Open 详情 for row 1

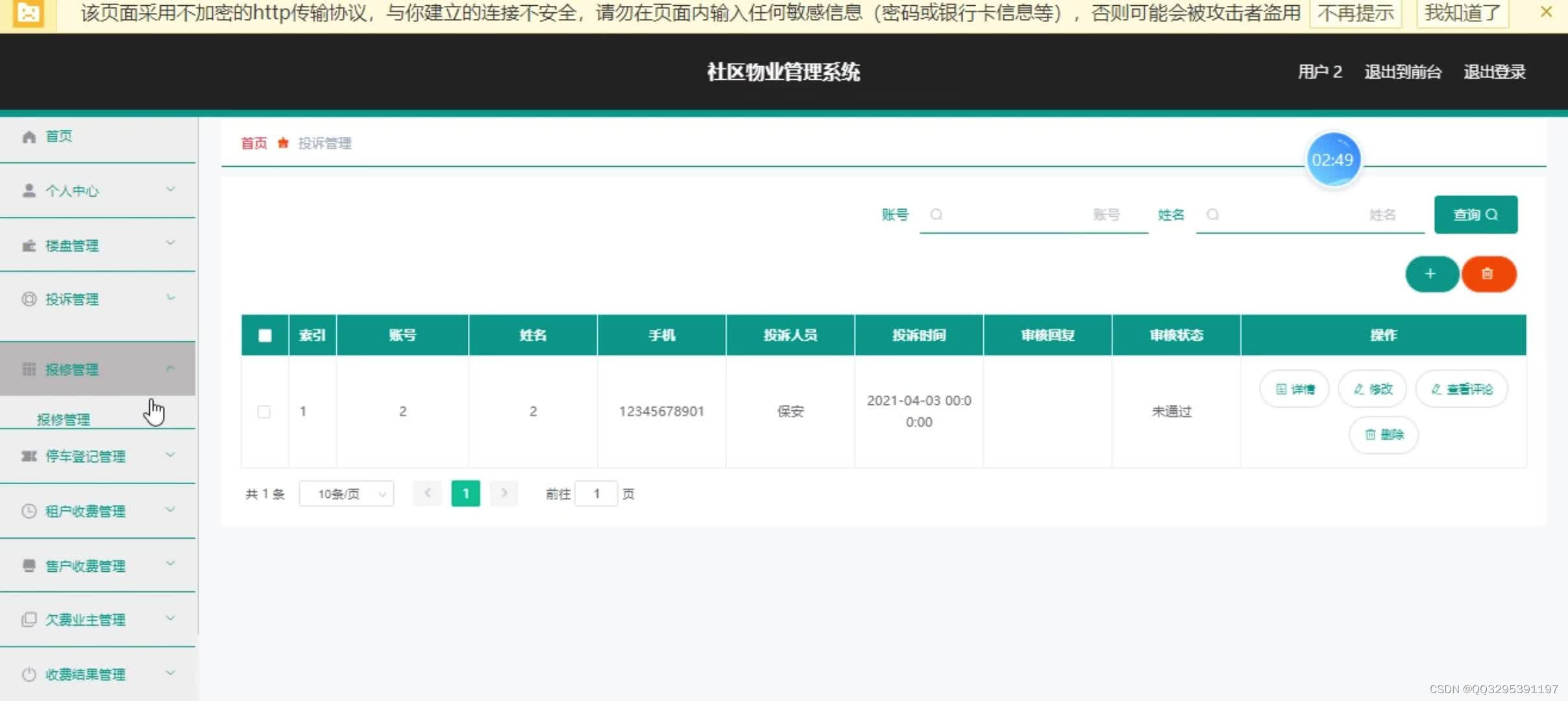click(1295, 389)
